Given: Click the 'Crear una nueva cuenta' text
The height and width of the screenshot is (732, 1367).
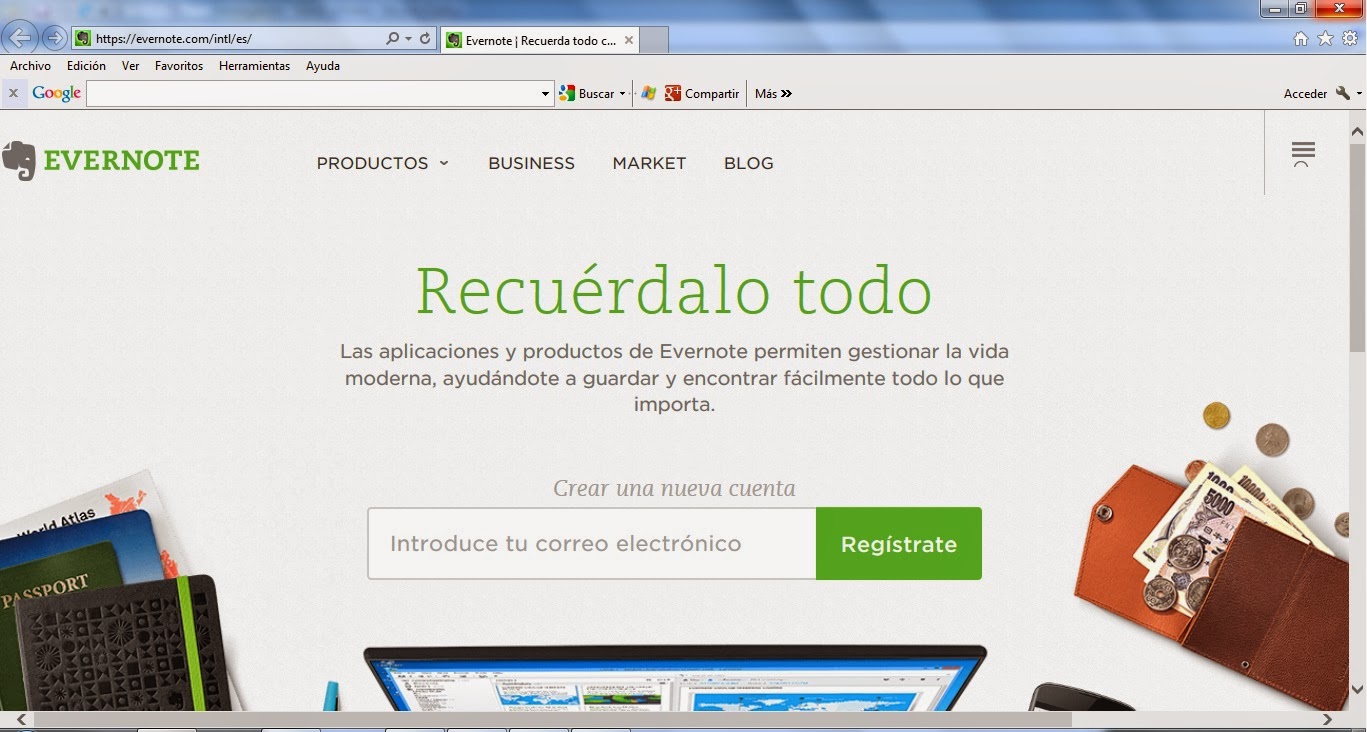Looking at the screenshot, I should click(674, 488).
